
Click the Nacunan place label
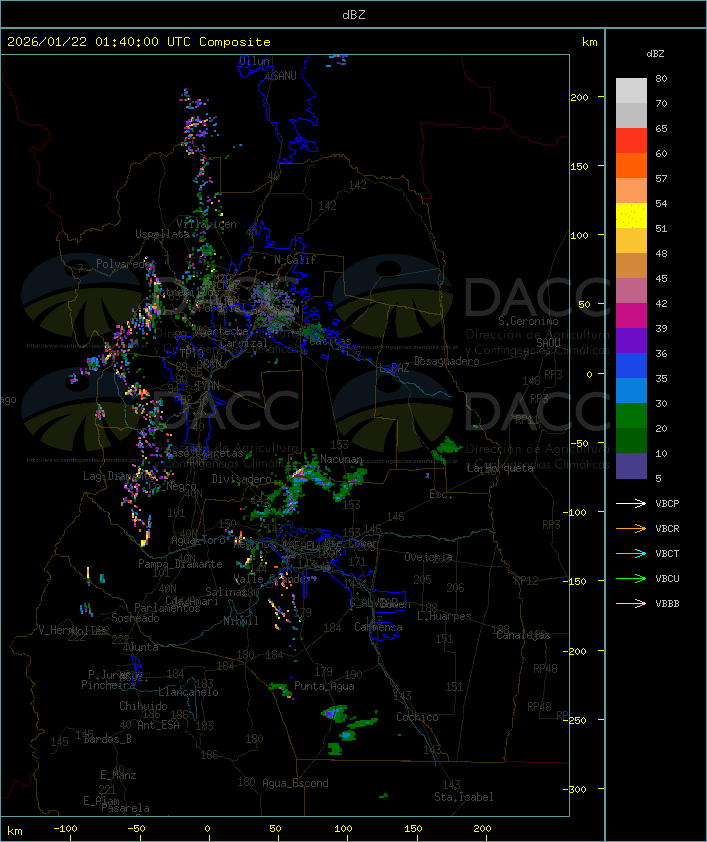342,459
